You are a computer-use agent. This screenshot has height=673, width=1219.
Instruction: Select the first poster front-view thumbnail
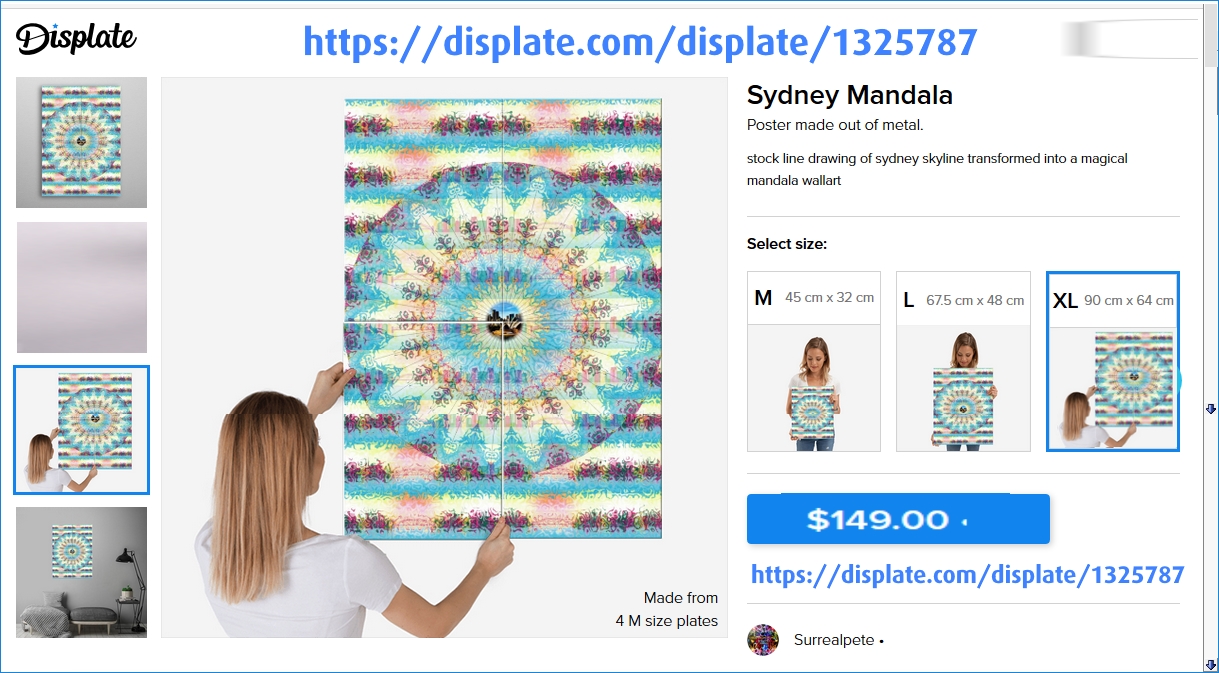pyautogui.click(x=81, y=142)
